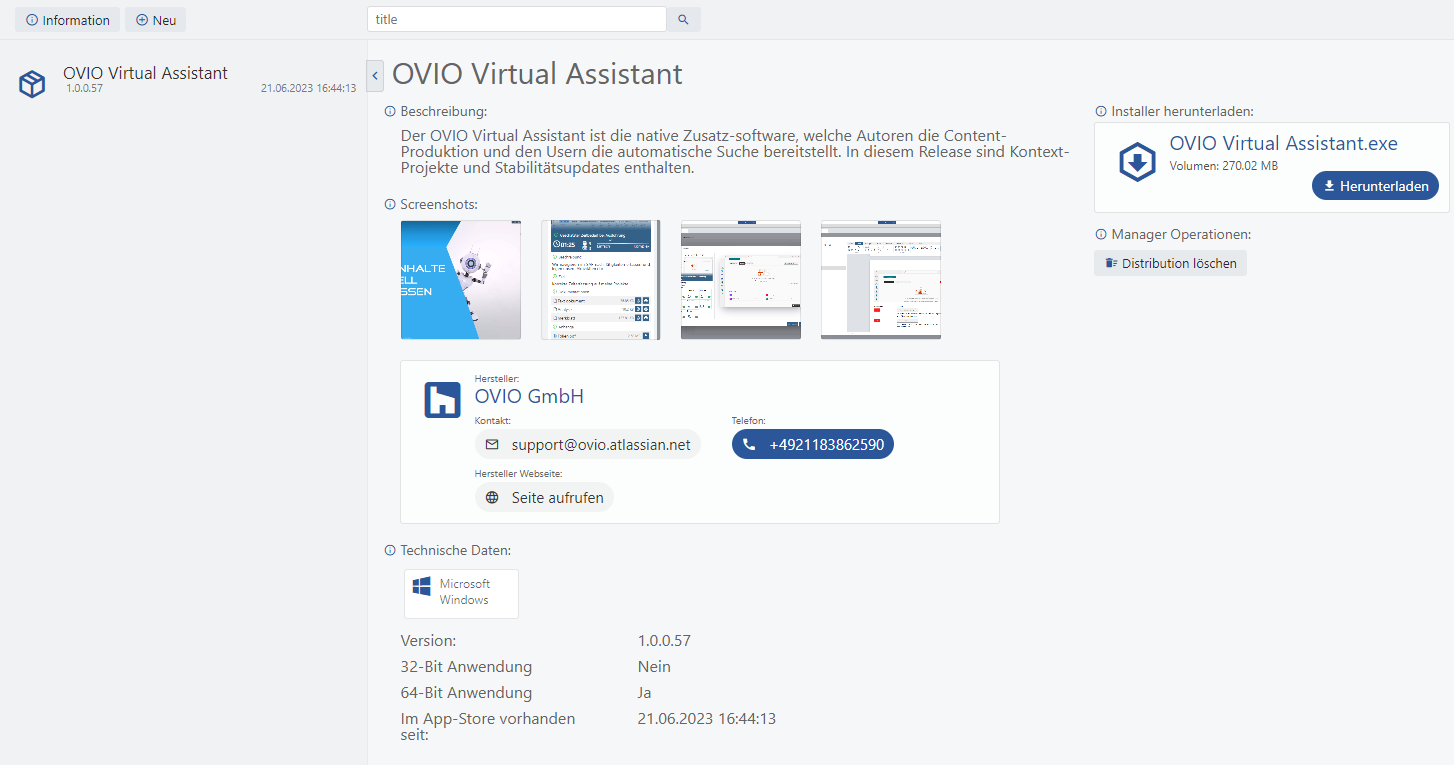Click the magnifier search button
Viewport: 1454px width, 765px height.
[683, 19]
